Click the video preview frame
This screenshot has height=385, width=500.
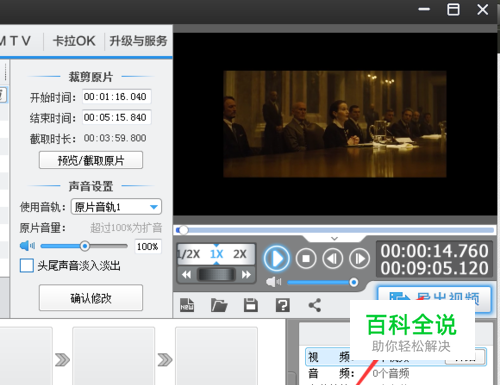pyautogui.click(x=335, y=124)
